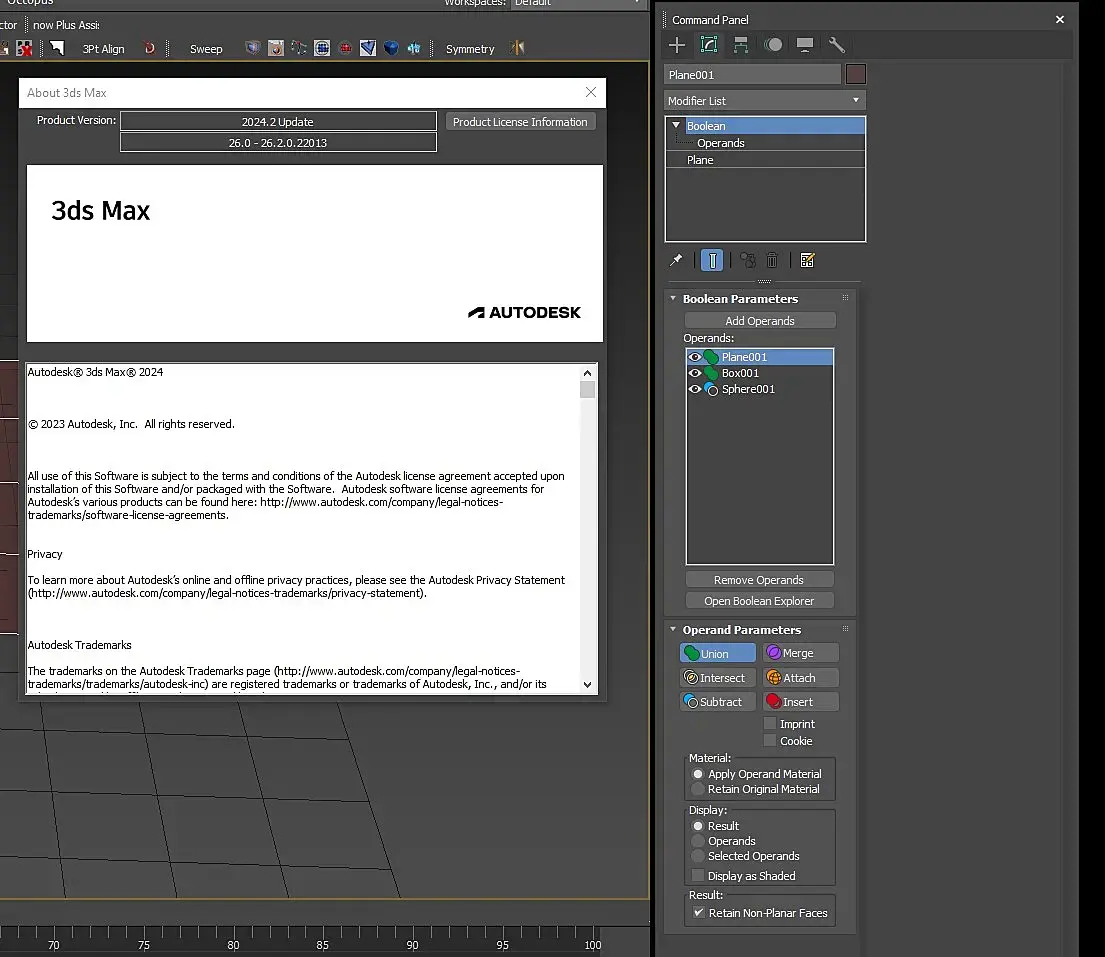Open the Display tab in Command Panel

tap(805, 45)
